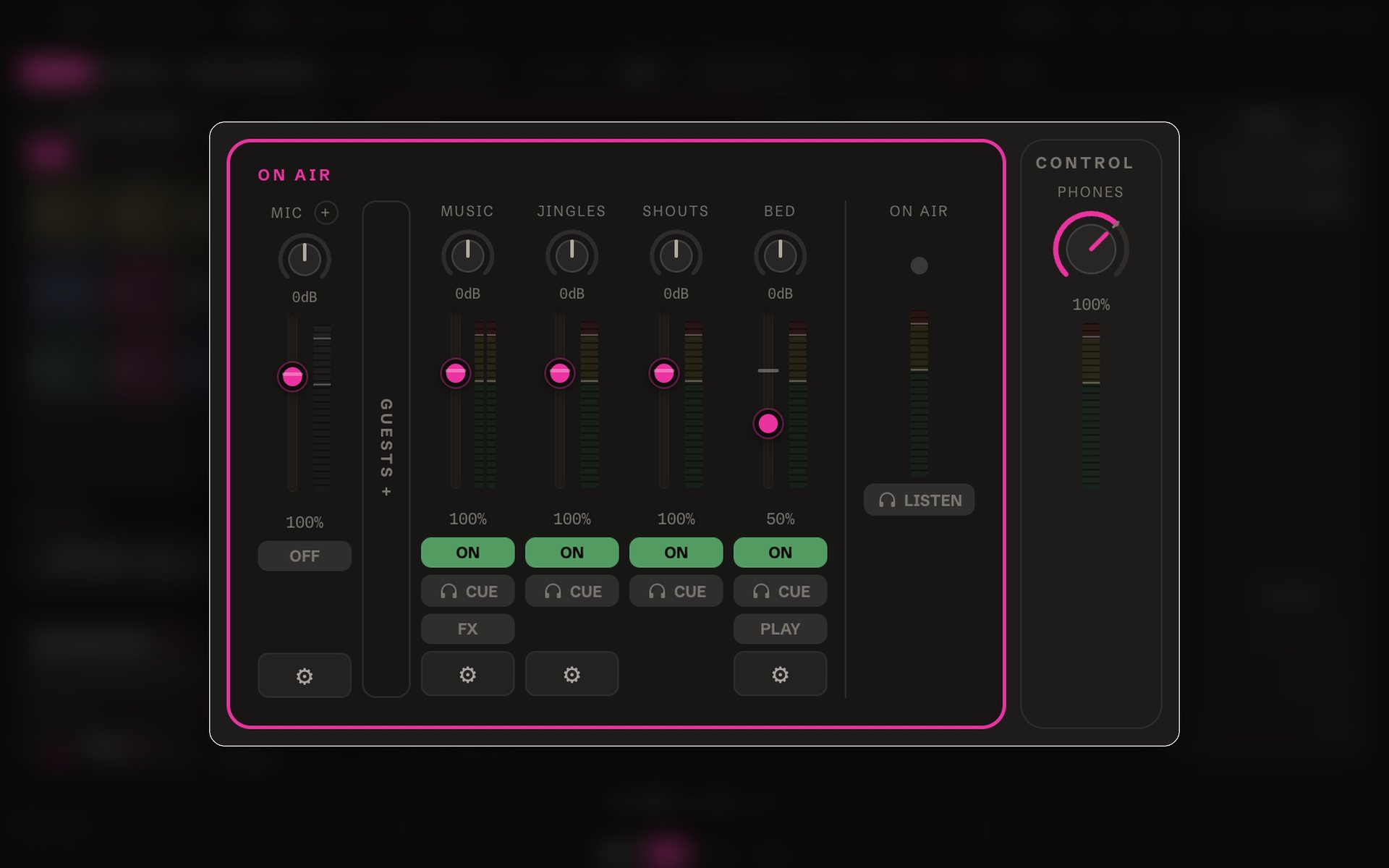
Task: Toggle the BED channel ON button
Action: point(780,553)
